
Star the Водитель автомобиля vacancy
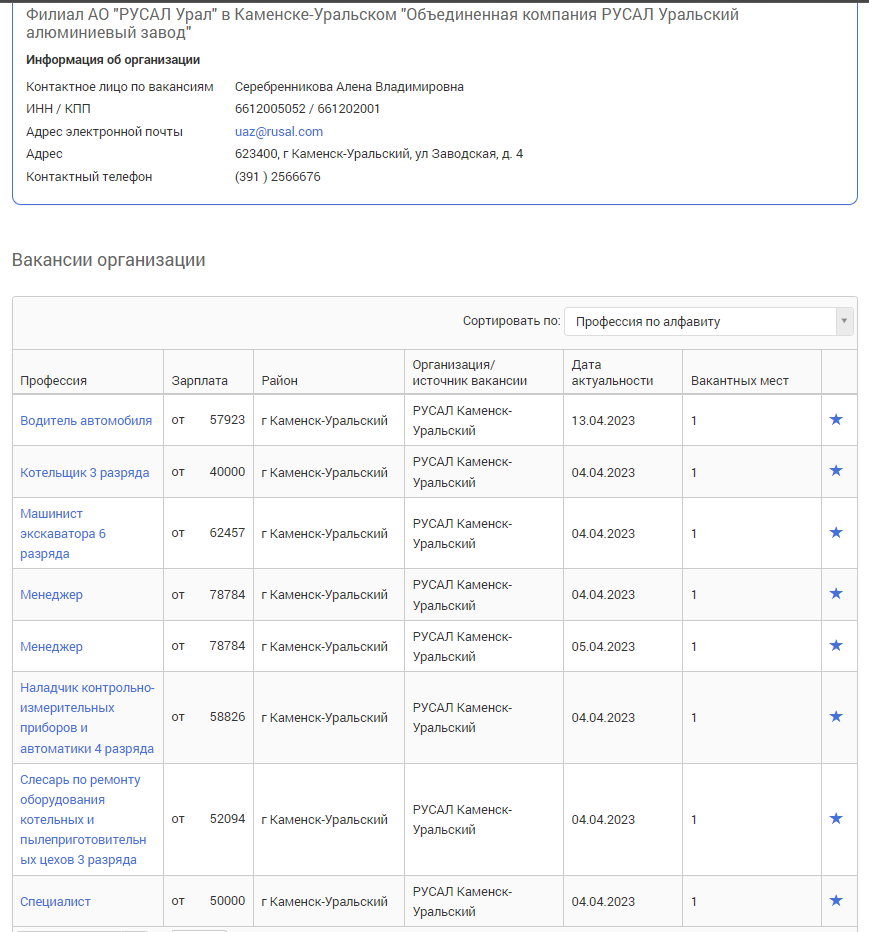836,420
